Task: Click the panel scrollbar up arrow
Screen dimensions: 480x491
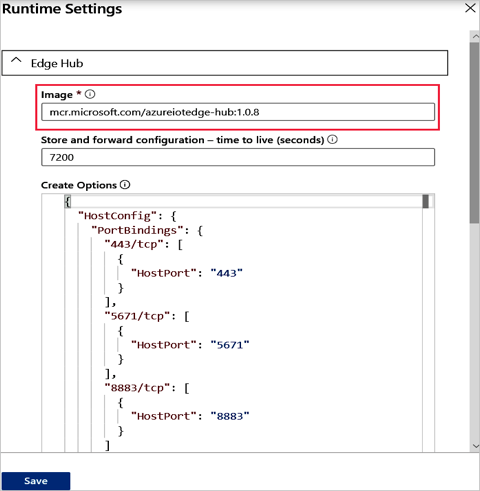Action: (x=475, y=36)
